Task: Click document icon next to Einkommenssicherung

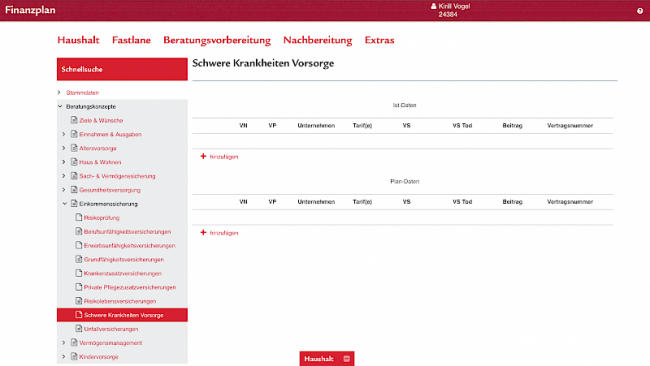Action: (x=74, y=204)
